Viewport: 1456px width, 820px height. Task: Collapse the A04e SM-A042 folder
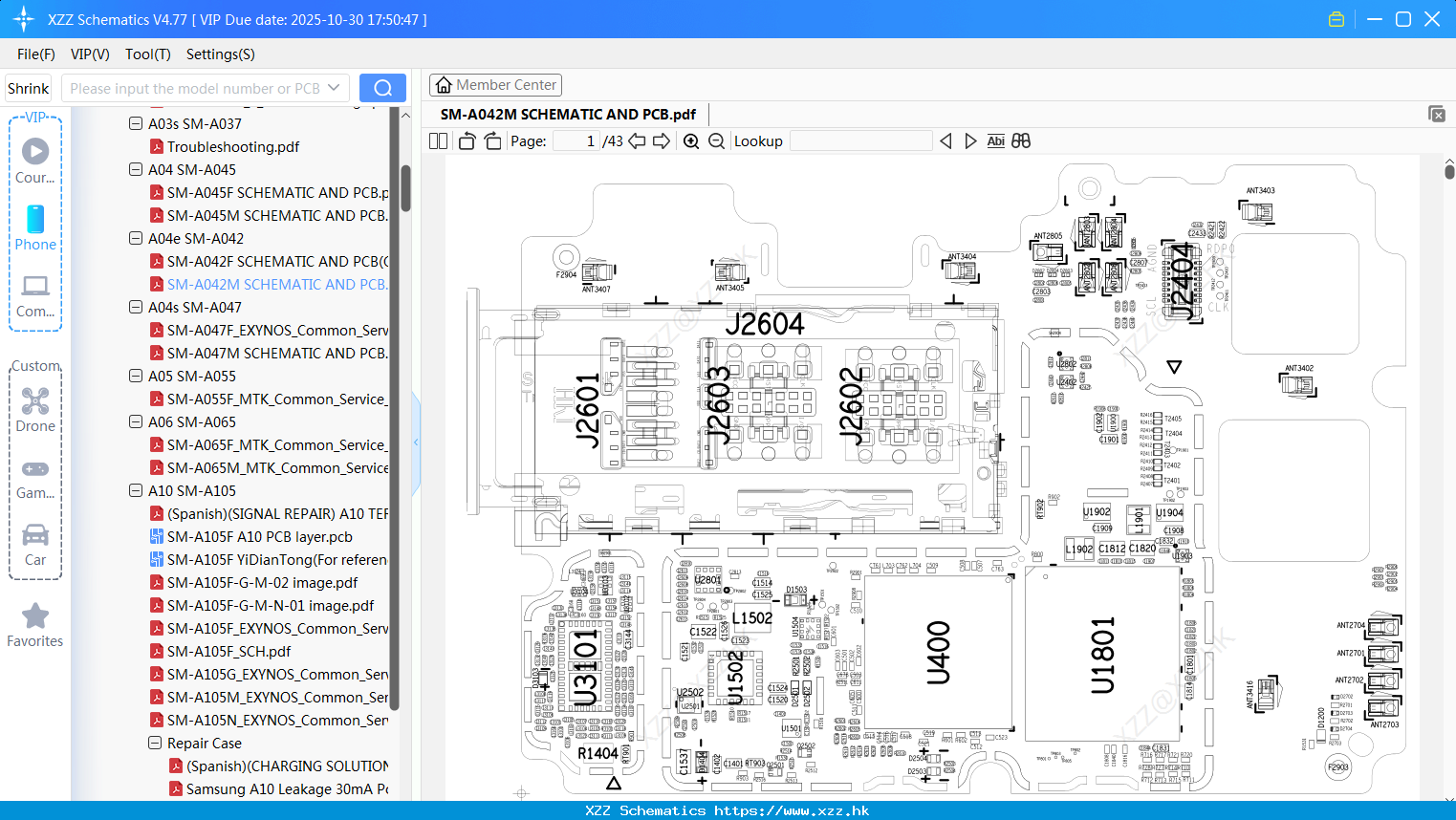pyautogui.click(x=136, y=238)
